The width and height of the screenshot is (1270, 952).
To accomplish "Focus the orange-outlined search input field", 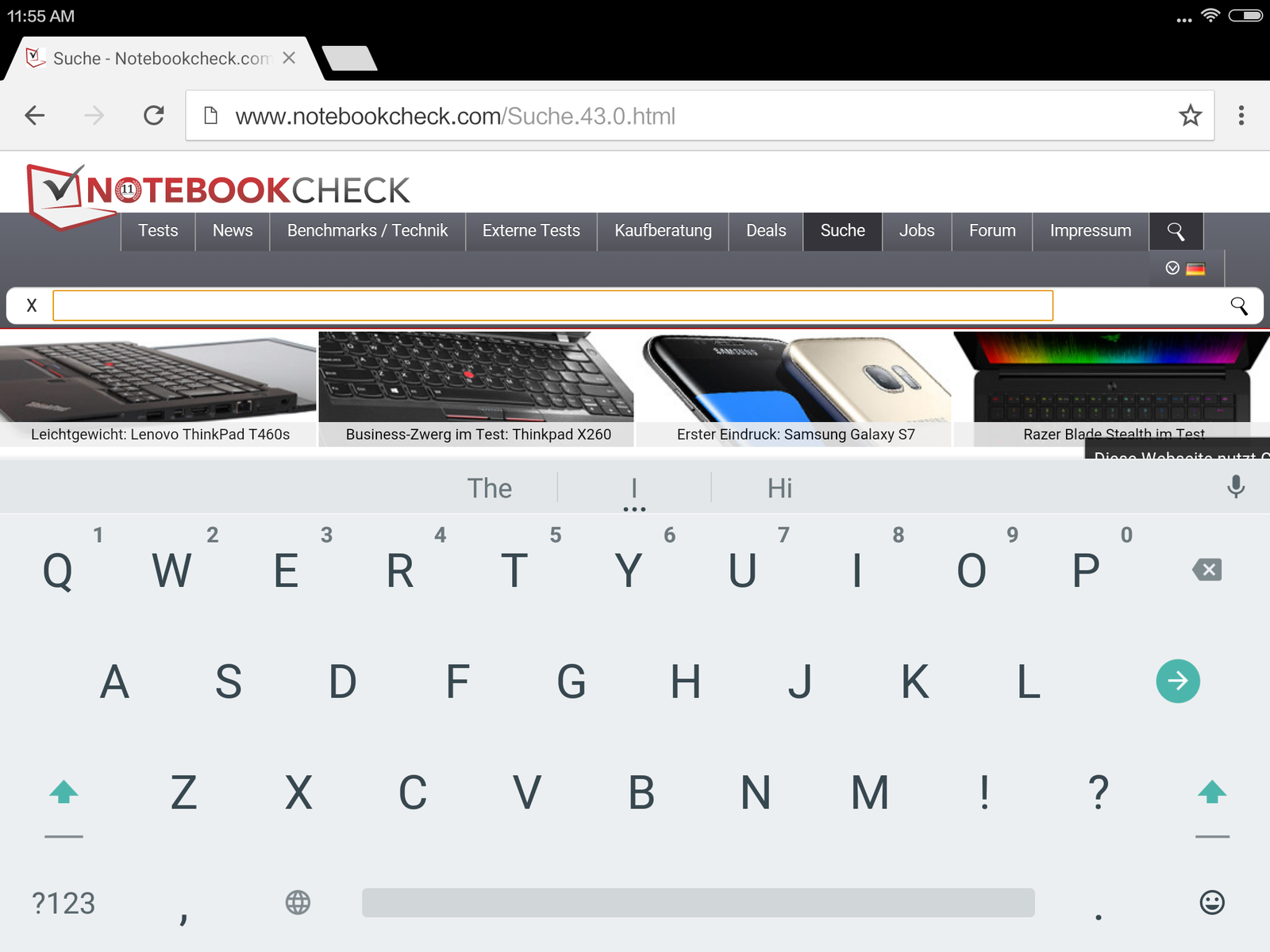I will pyautogui.click(x=552, y=305).
